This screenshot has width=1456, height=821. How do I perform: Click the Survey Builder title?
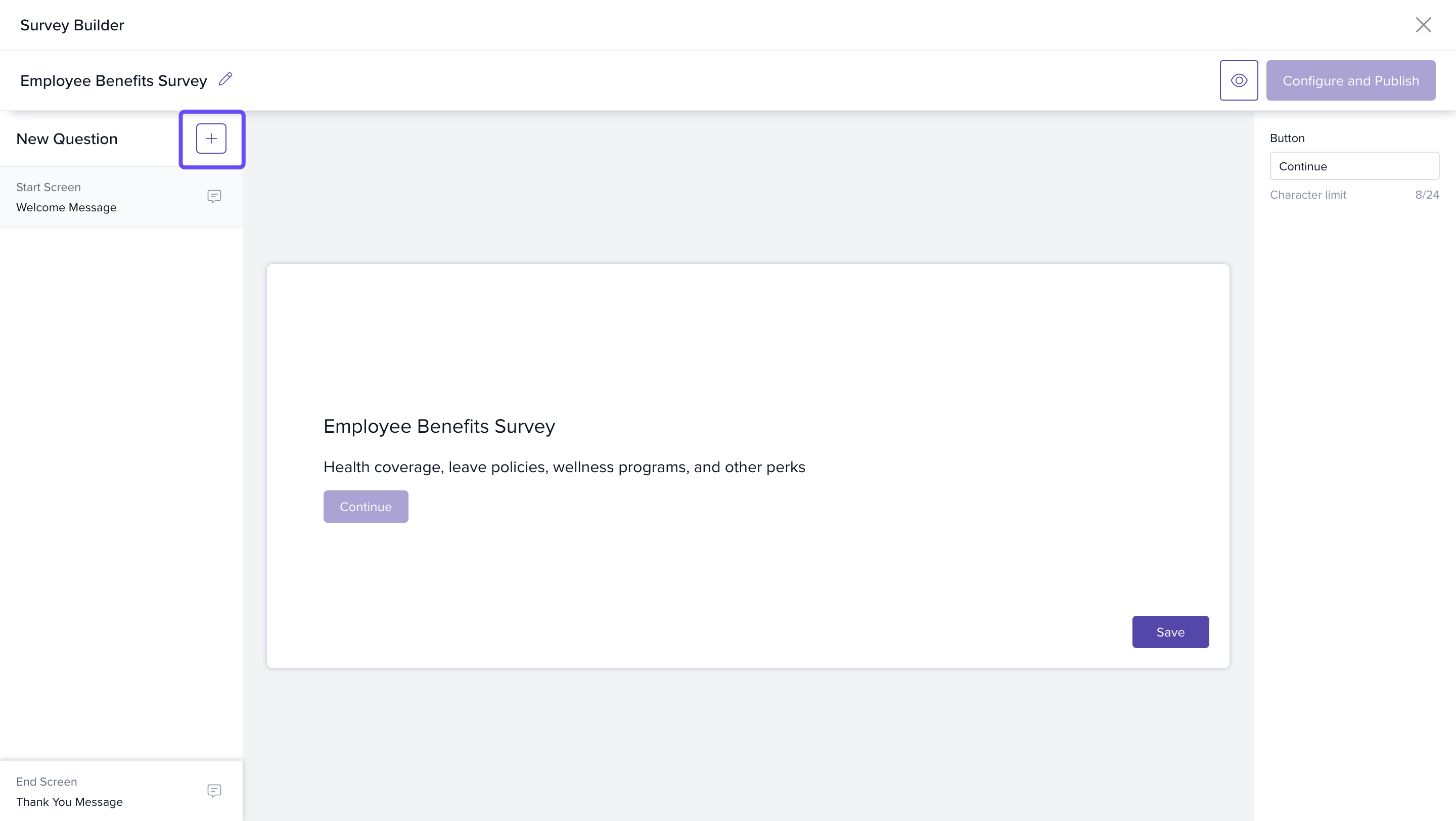click(72, 25)
